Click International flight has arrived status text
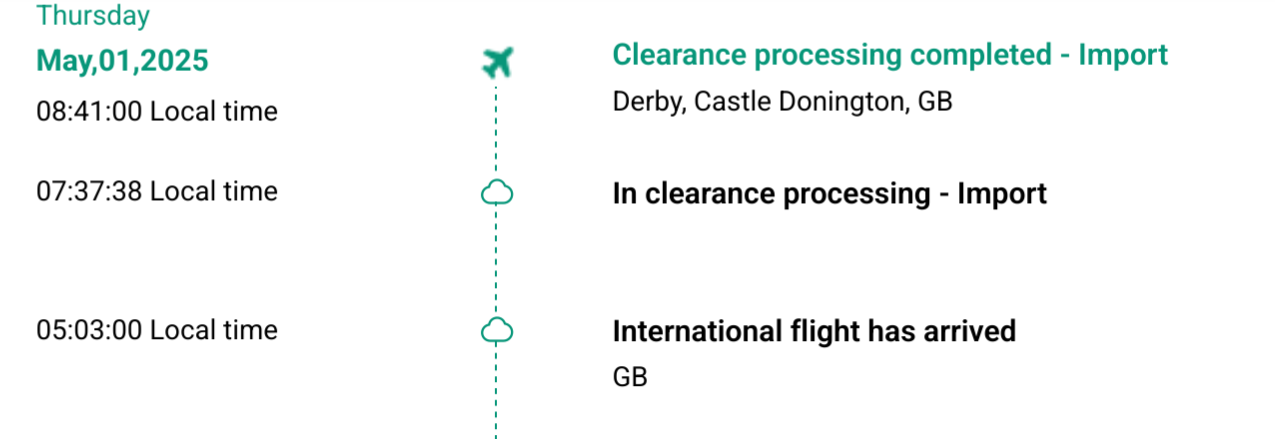 click(x=814, y=330)
